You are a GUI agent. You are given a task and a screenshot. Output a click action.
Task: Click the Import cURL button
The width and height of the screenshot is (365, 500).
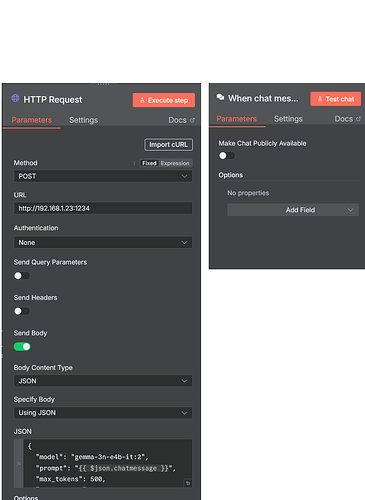[x=168, y=145]
